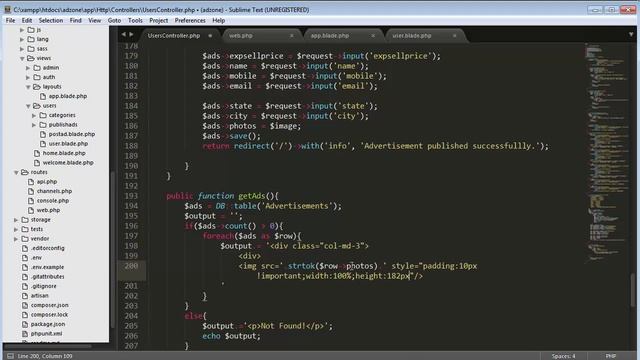Open the Project menu
The width and height of the screenshot is (640, 360).
[x=158, y=20]
